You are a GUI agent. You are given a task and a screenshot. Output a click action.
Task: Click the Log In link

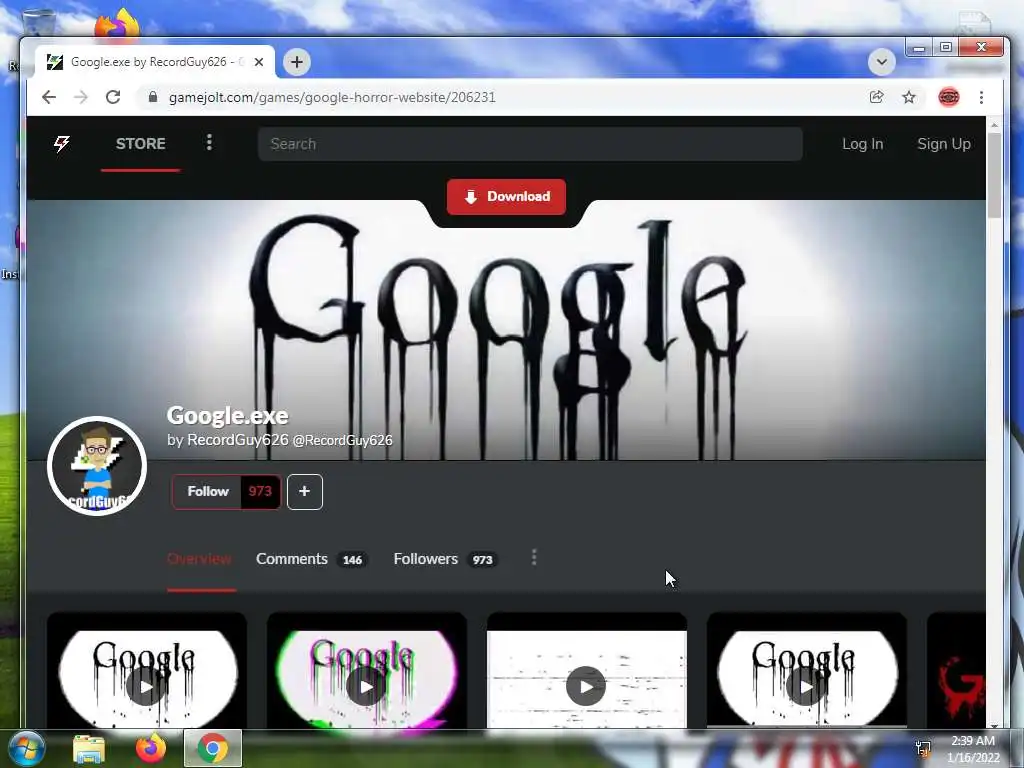(x=862, y=144)
